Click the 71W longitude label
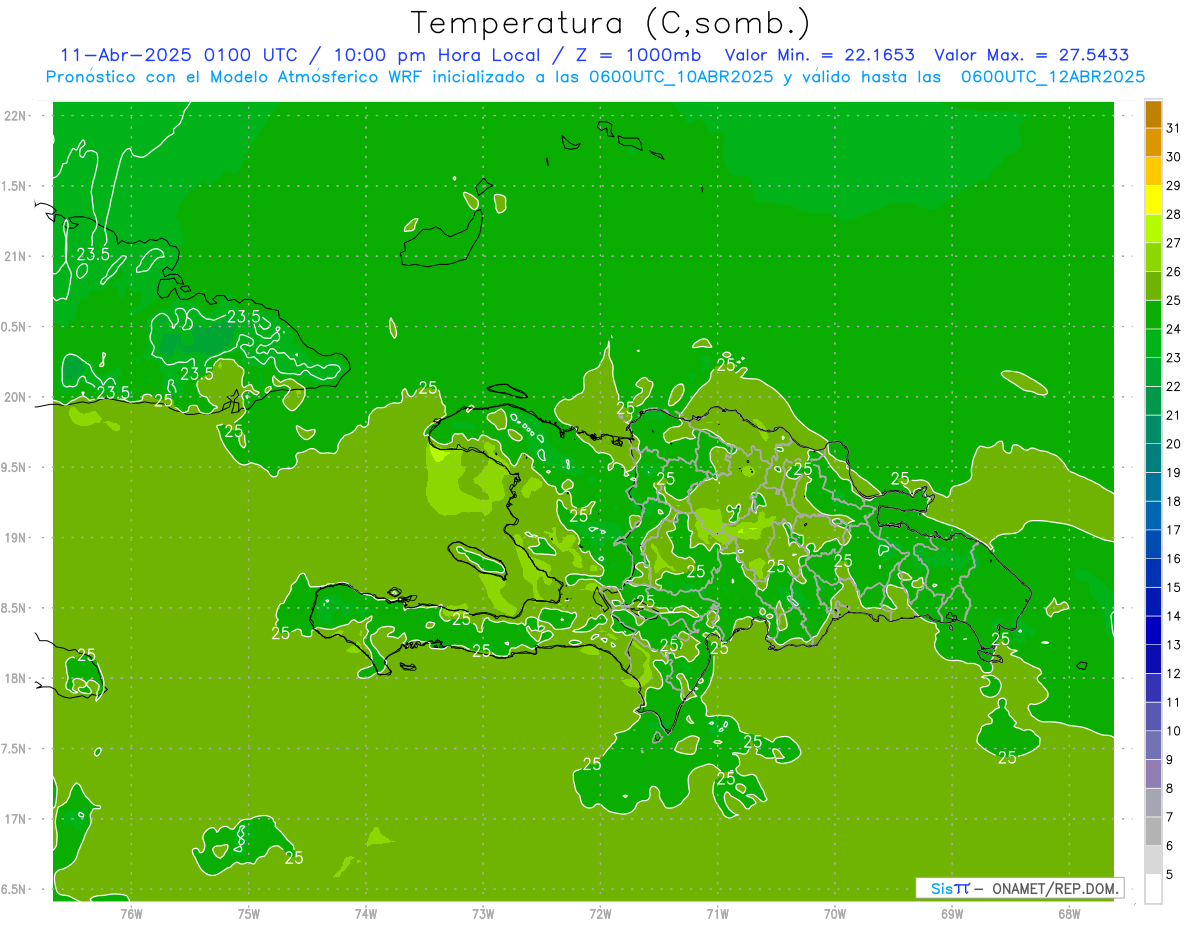This screenshot has height=927, width=1200. click(717, 913)
